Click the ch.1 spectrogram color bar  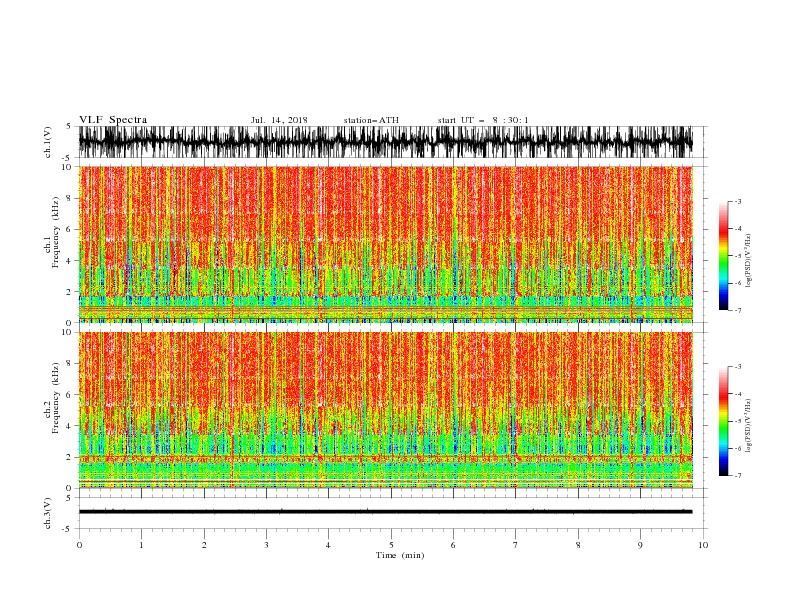click(x=723, y=256)
